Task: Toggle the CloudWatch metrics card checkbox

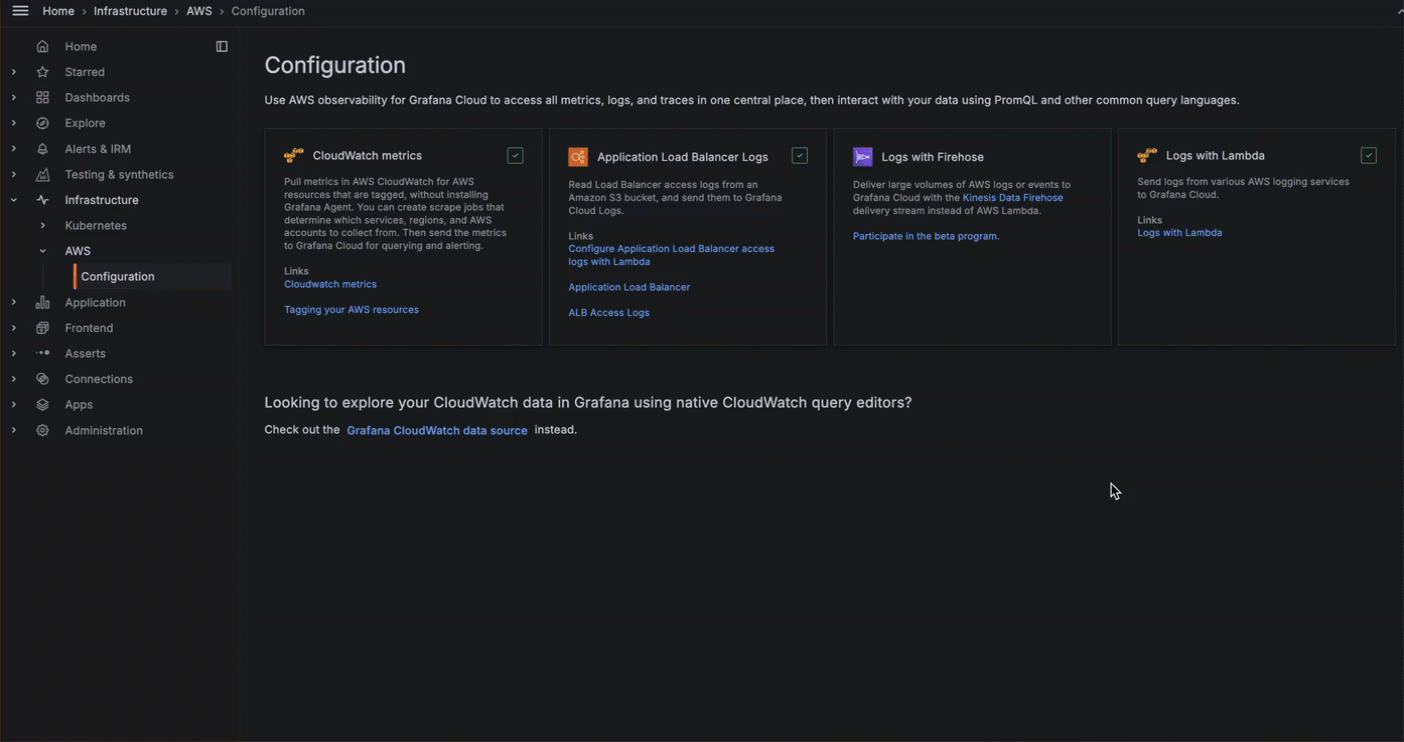Action: pyautogui.click(x=514, y=155)
